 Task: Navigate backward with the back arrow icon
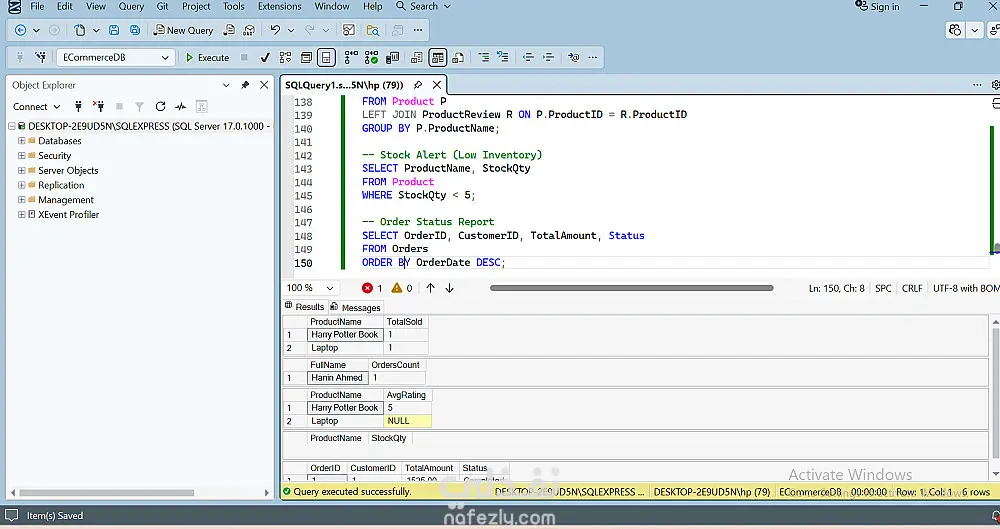(20, 30)
